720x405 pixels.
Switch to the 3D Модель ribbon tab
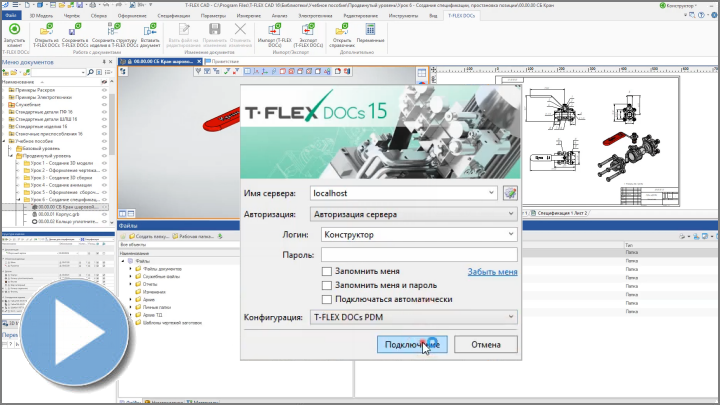[x=41, y=16]
